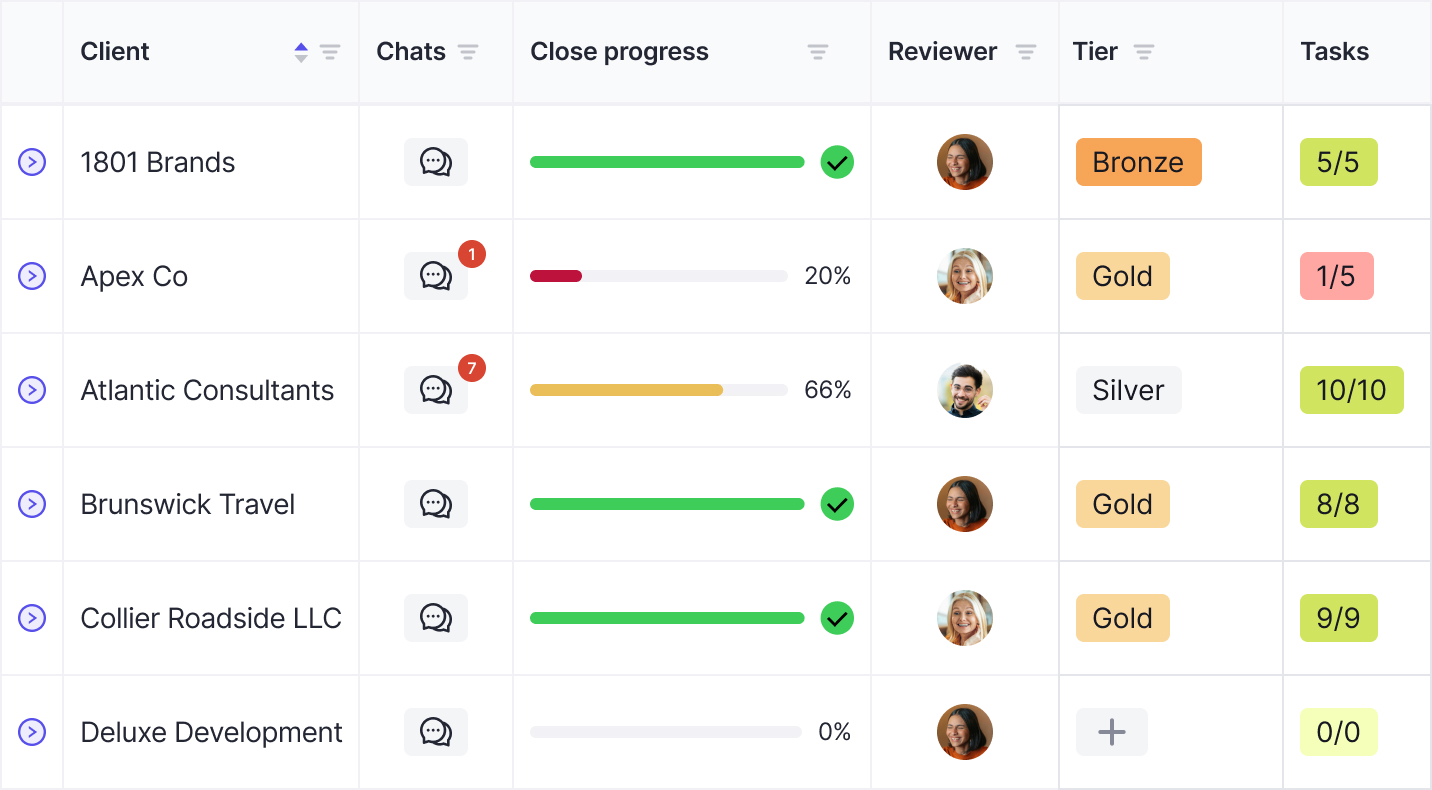Click the completion checkmark for Collier Roadside LLC
This screenshot has width=1432, height=790.
pyautogui.click(x=837, y=618)
